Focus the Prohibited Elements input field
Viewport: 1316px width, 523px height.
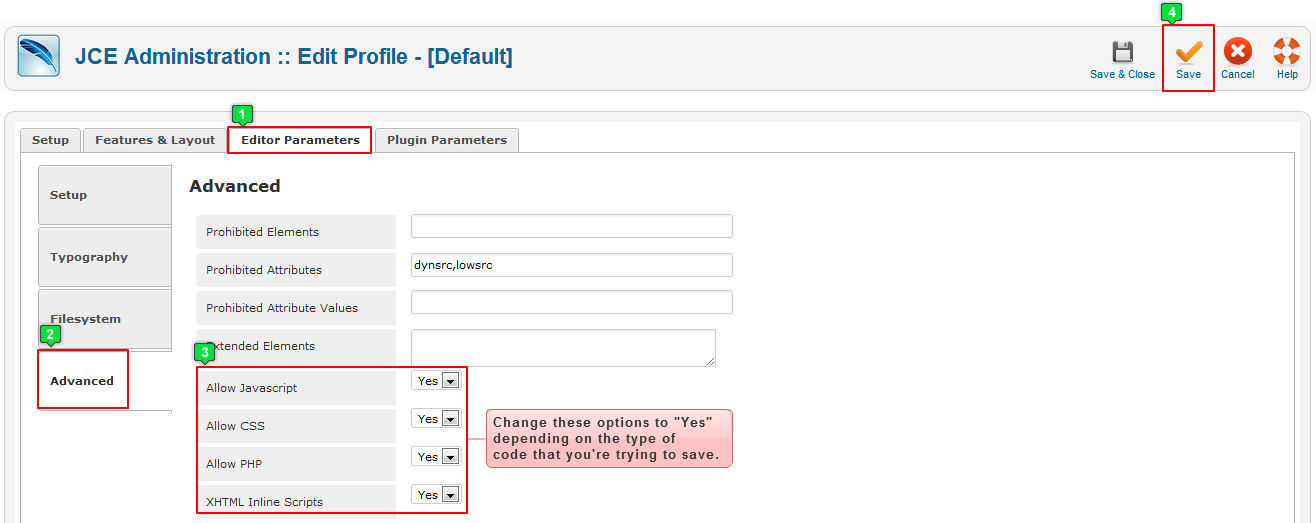point(572,226)
